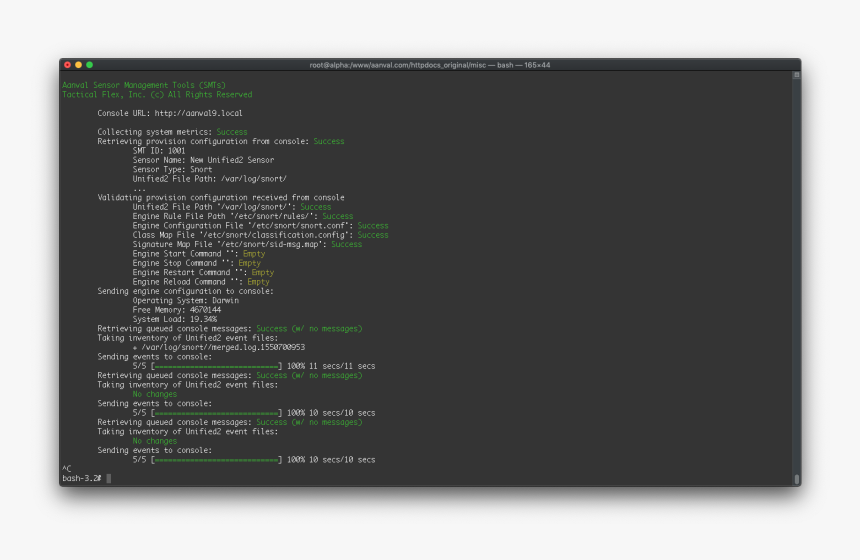Click Success after Collecting system metrics
The width and height of the screenshot is (860, 560).
pos(232,132)
